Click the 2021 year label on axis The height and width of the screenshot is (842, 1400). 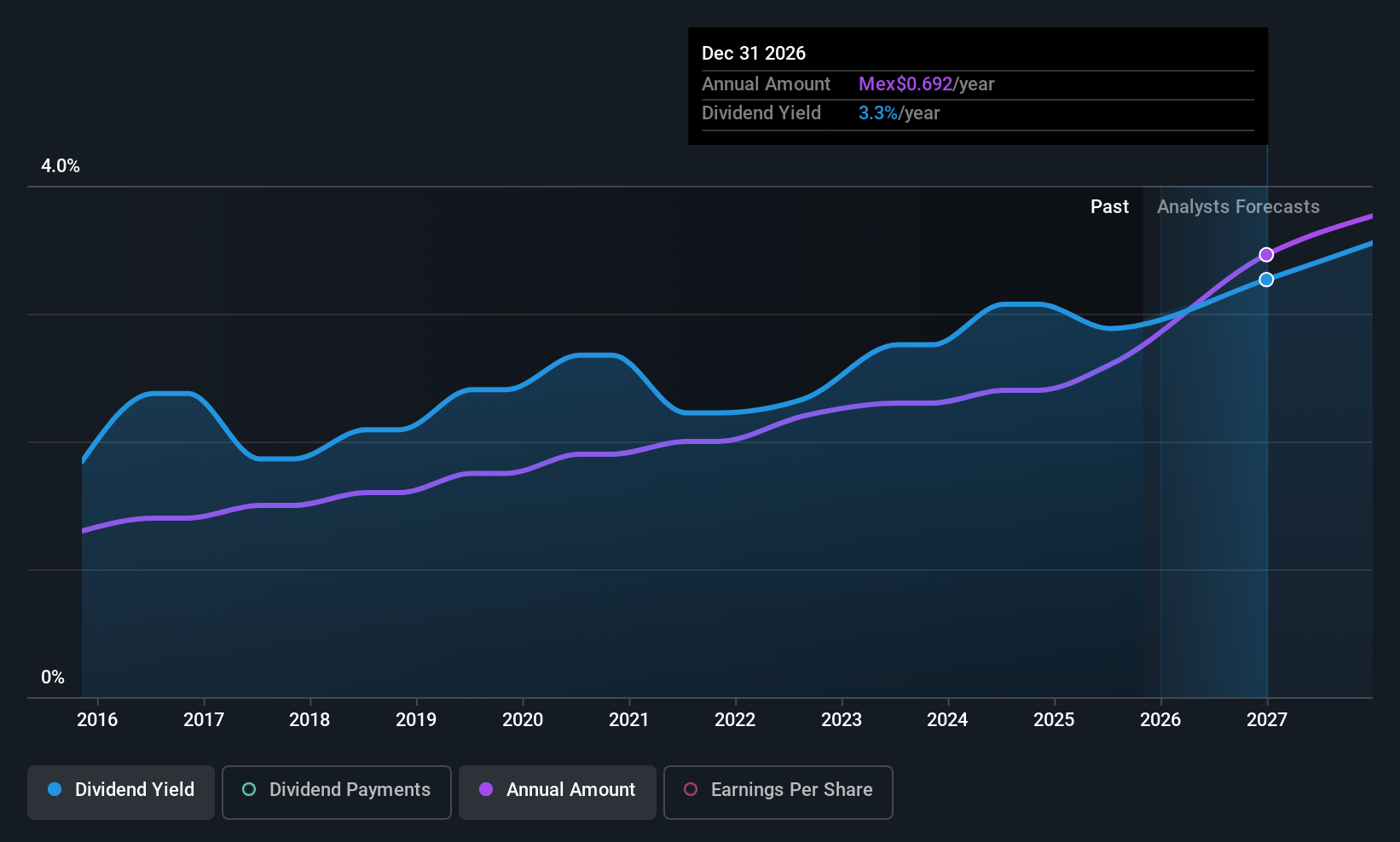(x=629, y=720)
